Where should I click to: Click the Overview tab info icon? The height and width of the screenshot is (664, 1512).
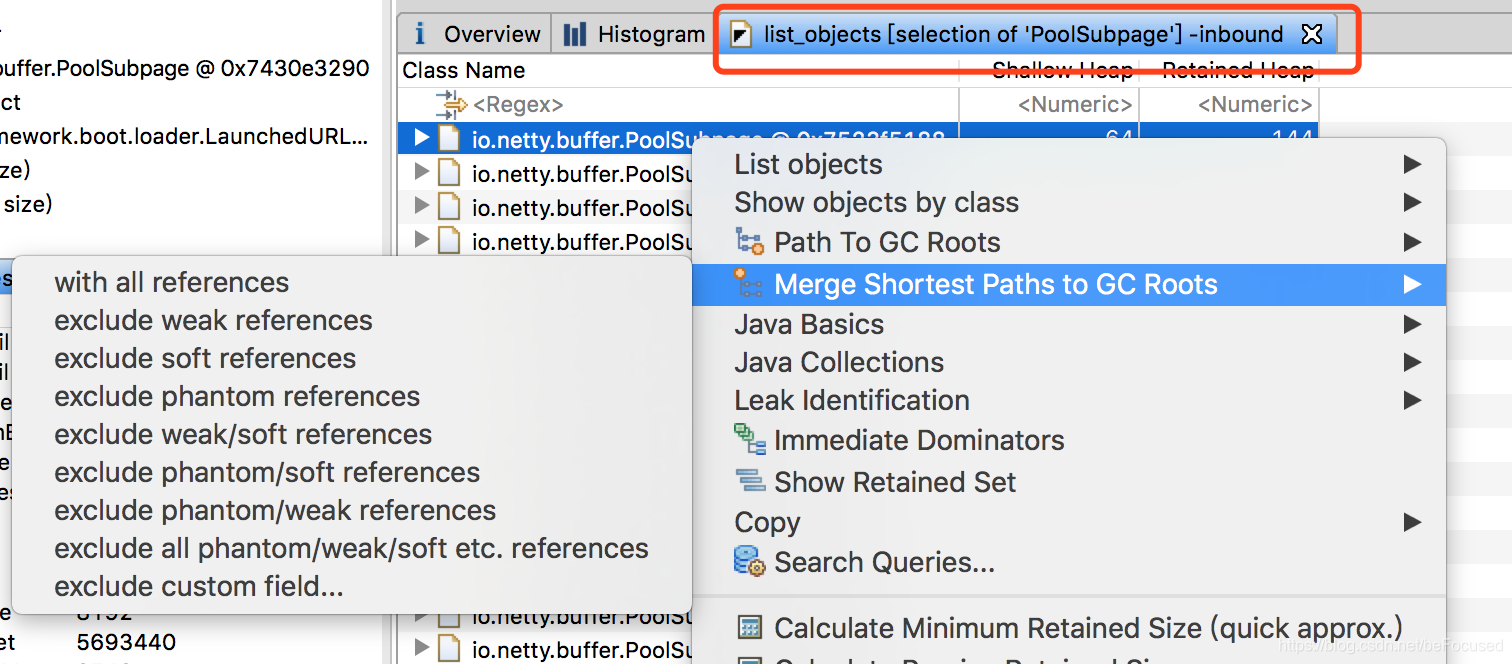(x=420, y=34)
